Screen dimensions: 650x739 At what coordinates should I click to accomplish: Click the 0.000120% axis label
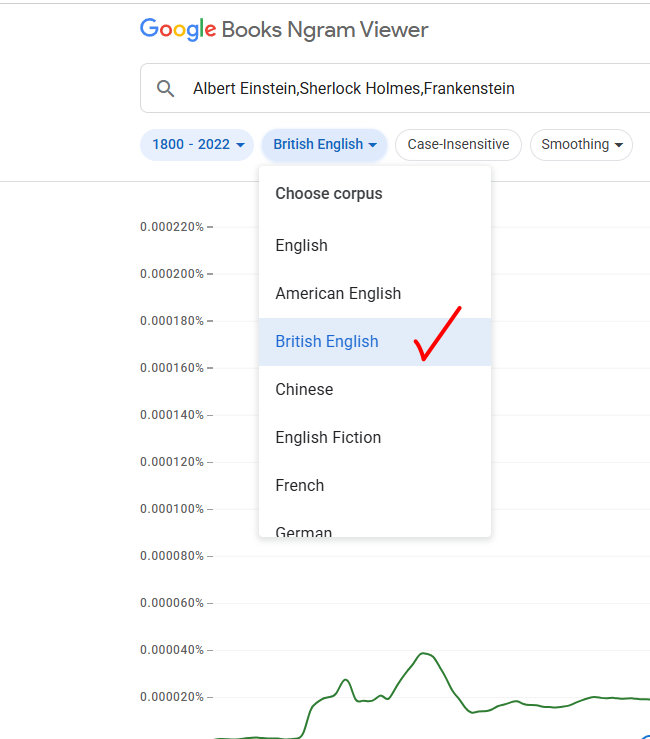point(172,462)
